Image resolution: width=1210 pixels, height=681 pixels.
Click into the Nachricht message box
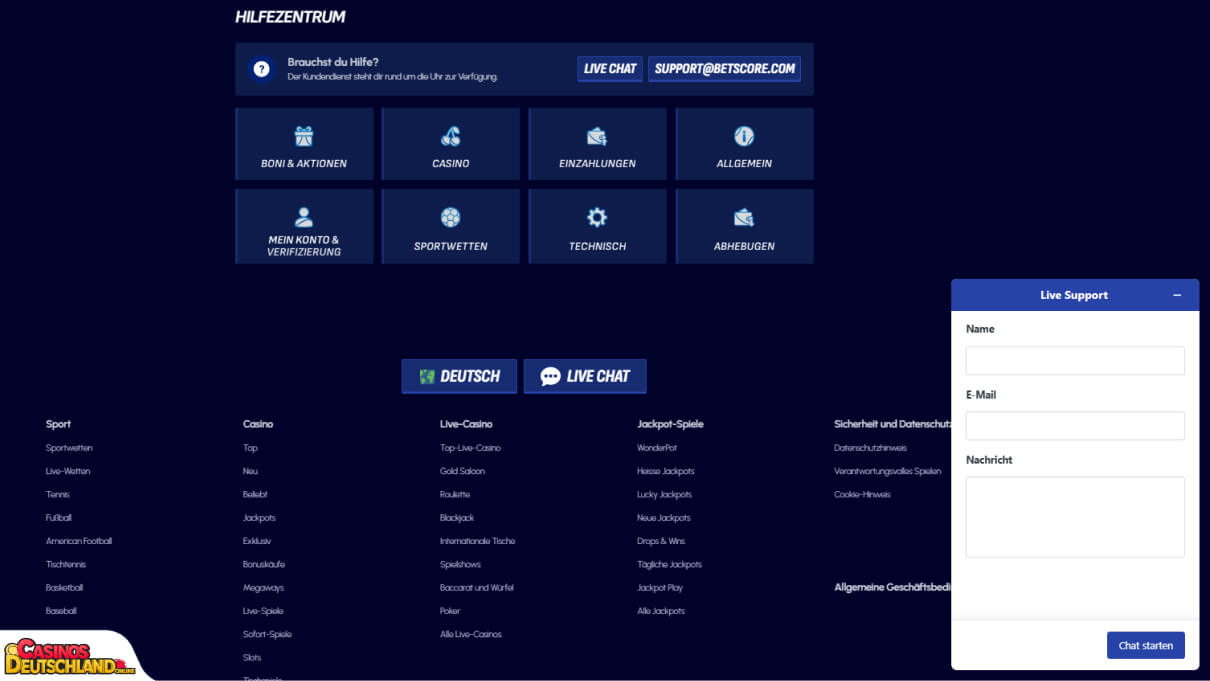coord(1075,517)
